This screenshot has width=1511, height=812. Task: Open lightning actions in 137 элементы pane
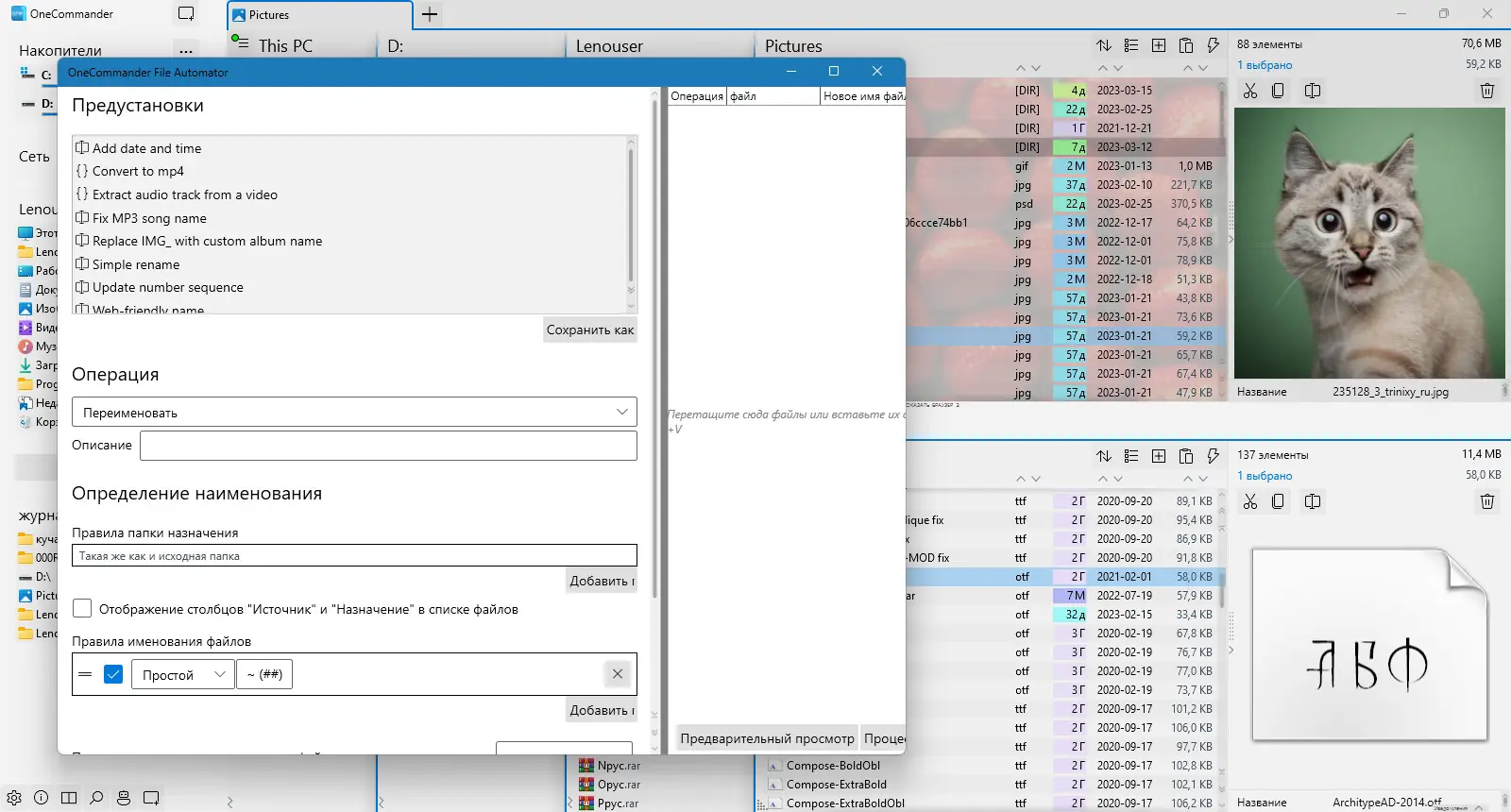coord(1214,456)
